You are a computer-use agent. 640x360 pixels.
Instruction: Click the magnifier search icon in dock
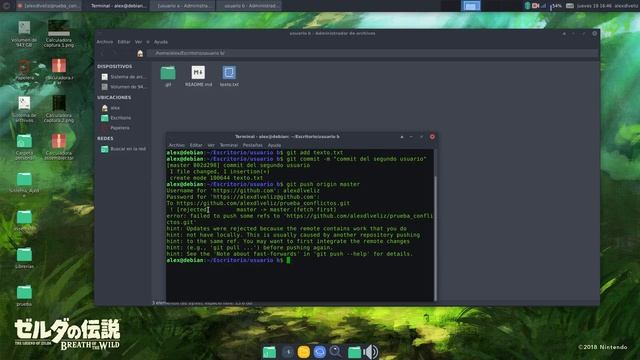point(336,351)
